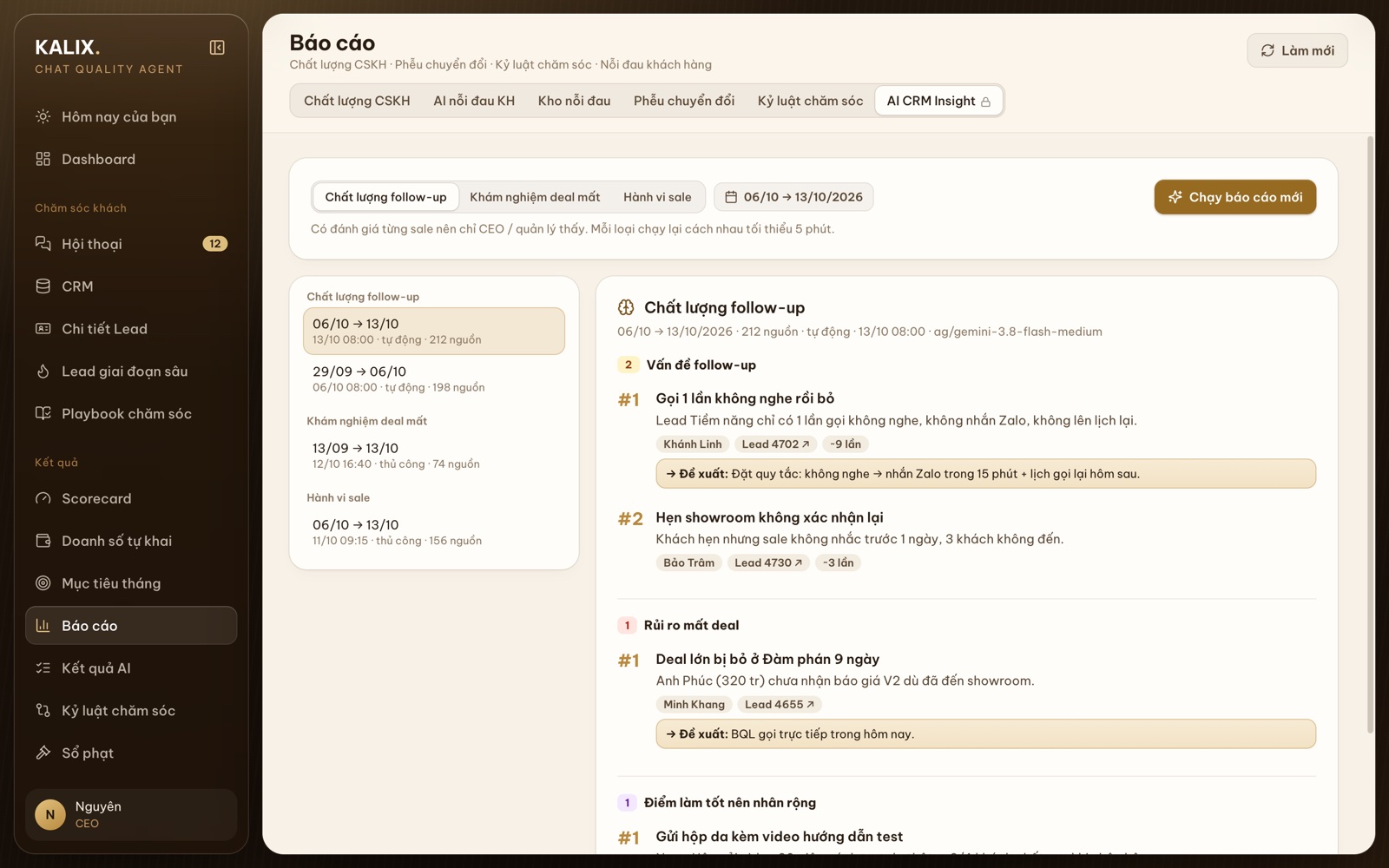Click the Lead giai đoạn sâu flame icon

pyautogui.click(x=43, y=372)
